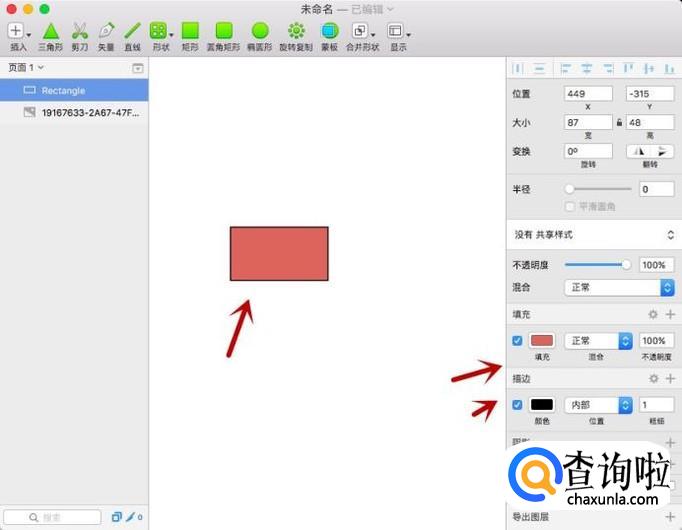Align selected layer to right edge
Viewport: 682px width, 530px height.
608,68
